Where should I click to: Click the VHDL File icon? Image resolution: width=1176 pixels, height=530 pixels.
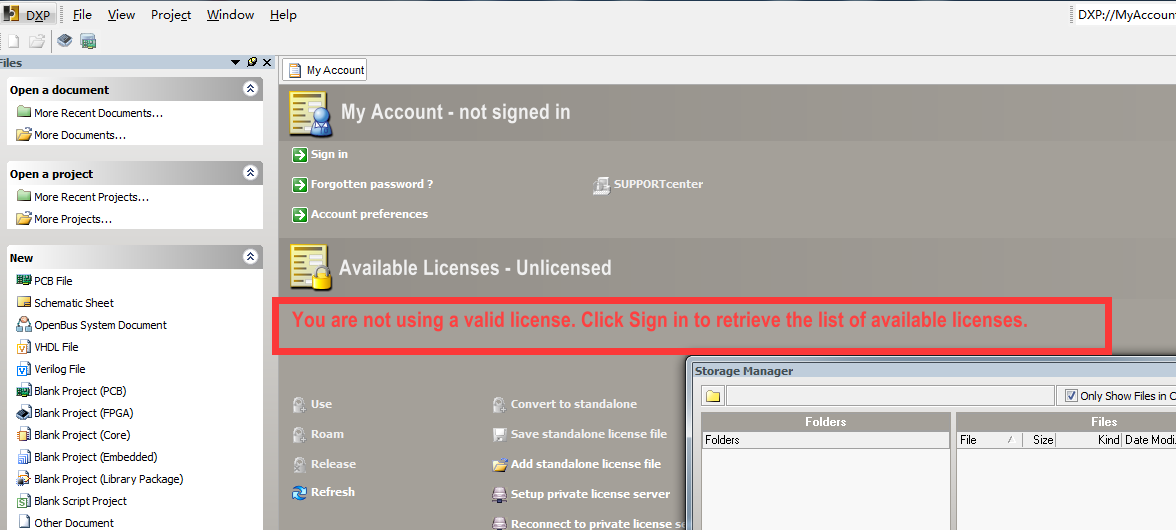(x=23, y=347)
